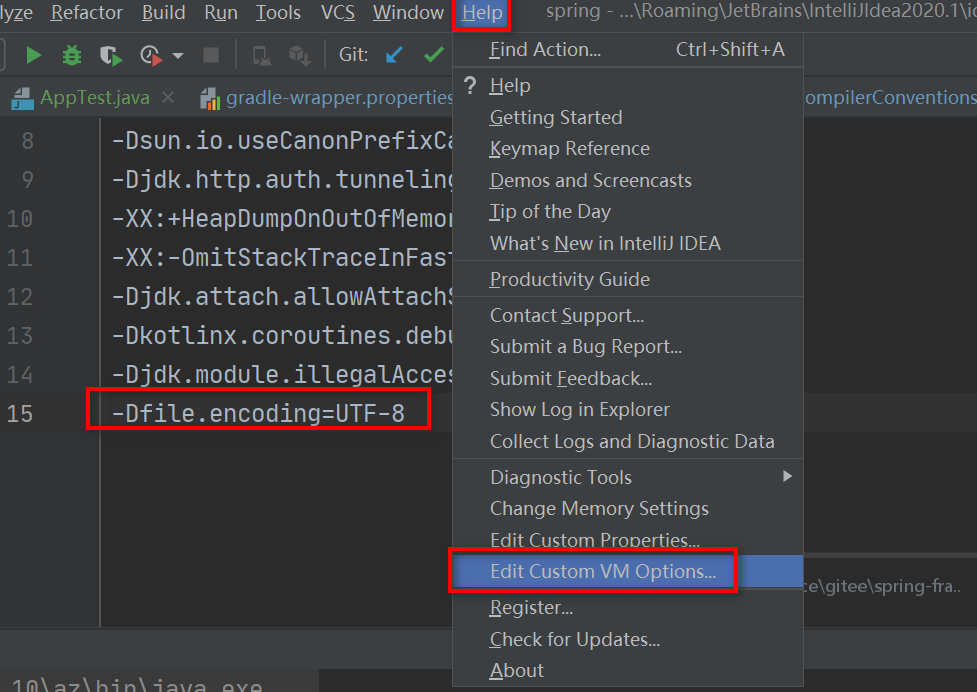The width and height of the screenshot is (977, 692).
Task: Open Demos and Screencasts
Action: (x=628, y=180)
